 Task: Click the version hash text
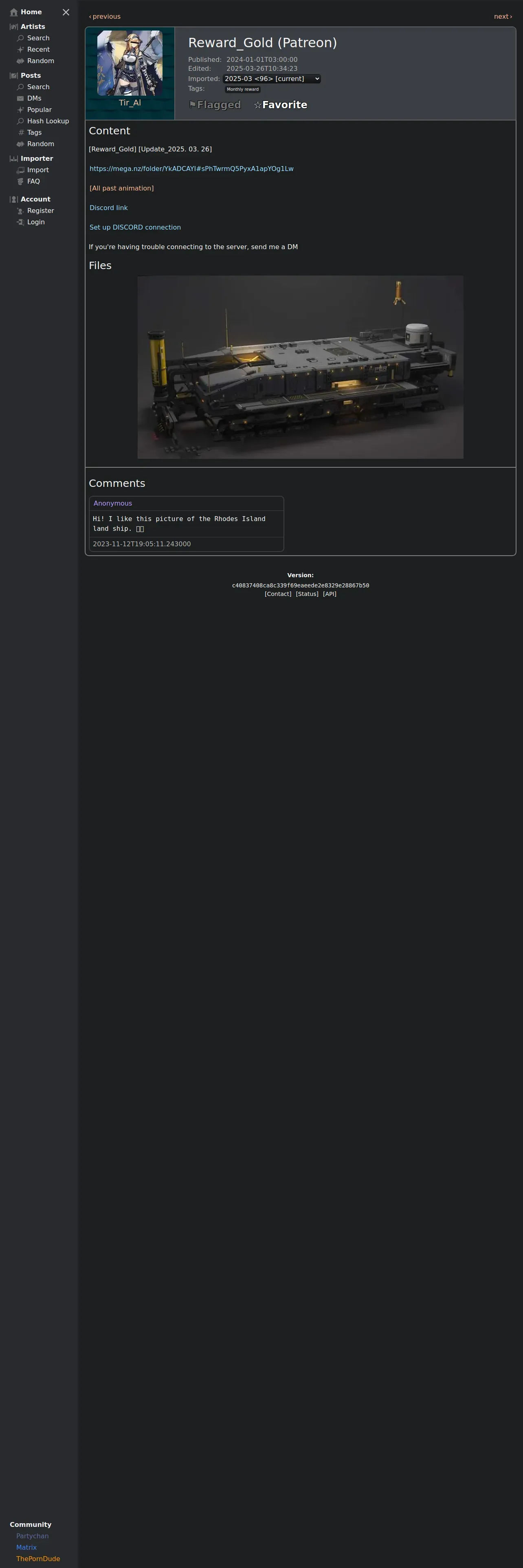pyautogui.click(x=300, y=586)
